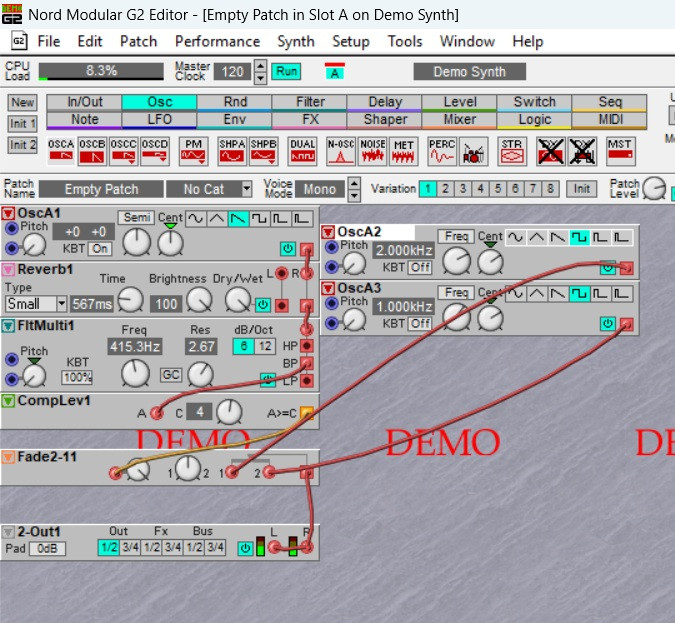Open the Synth menu
675x623 pixels.
[x=295, y=41]
